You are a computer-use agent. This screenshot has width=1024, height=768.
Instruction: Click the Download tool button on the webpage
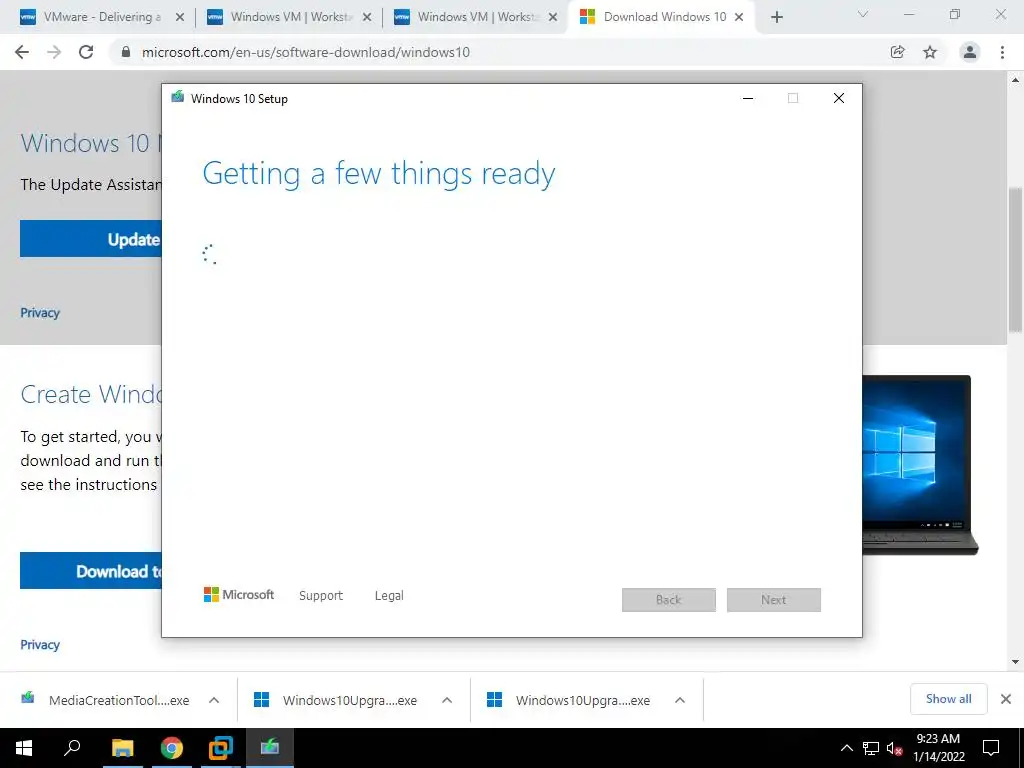(90, 571)
